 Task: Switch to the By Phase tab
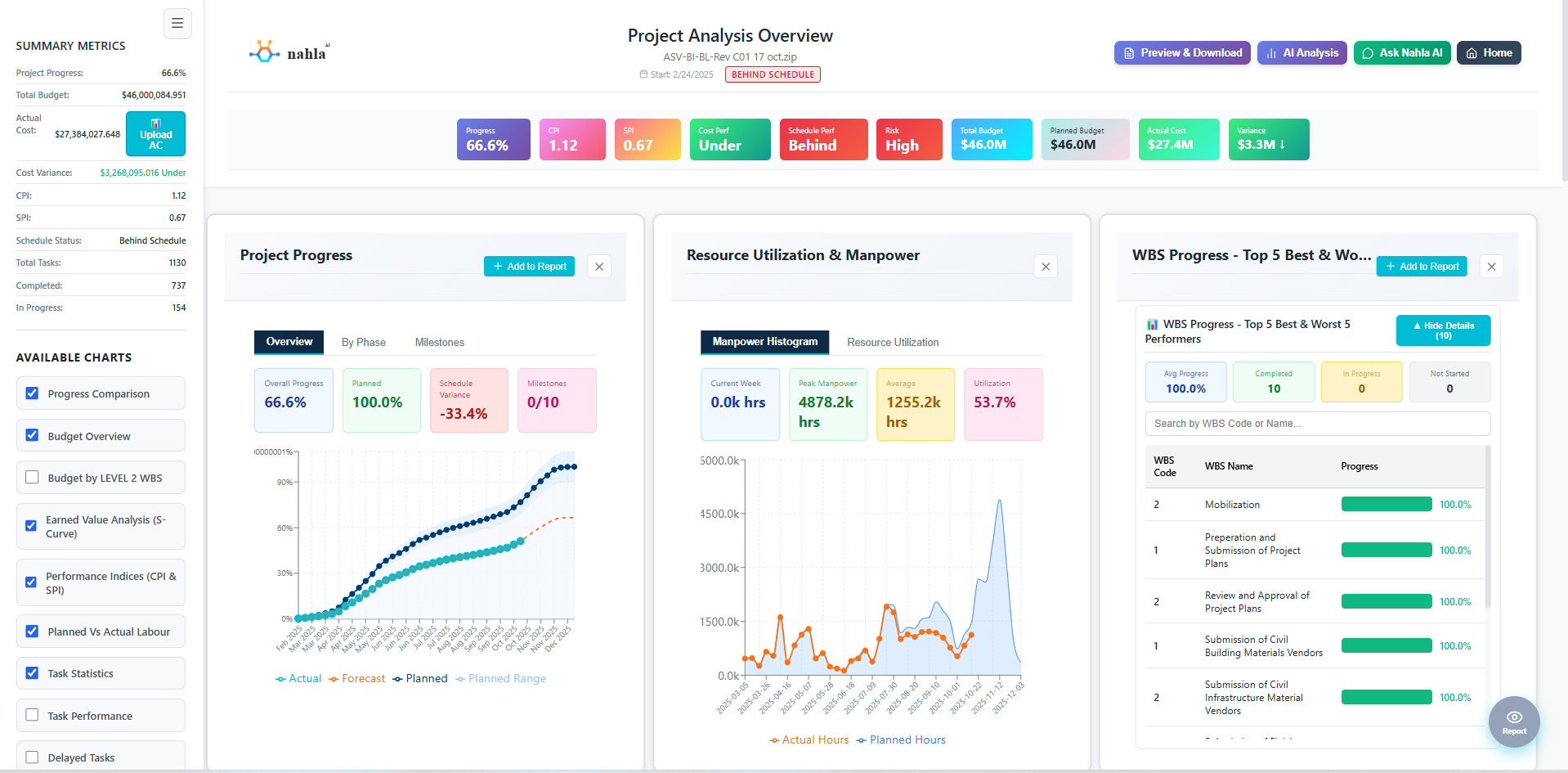pyautogui.click(x=363, y=342)
